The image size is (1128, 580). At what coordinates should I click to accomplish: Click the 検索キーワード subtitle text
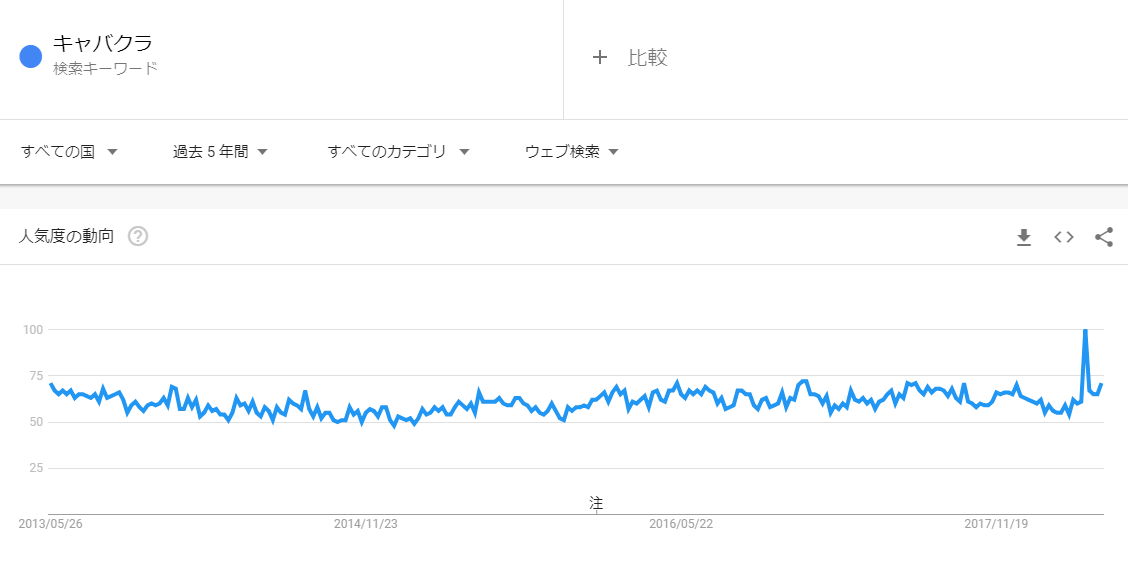[105, 69]
